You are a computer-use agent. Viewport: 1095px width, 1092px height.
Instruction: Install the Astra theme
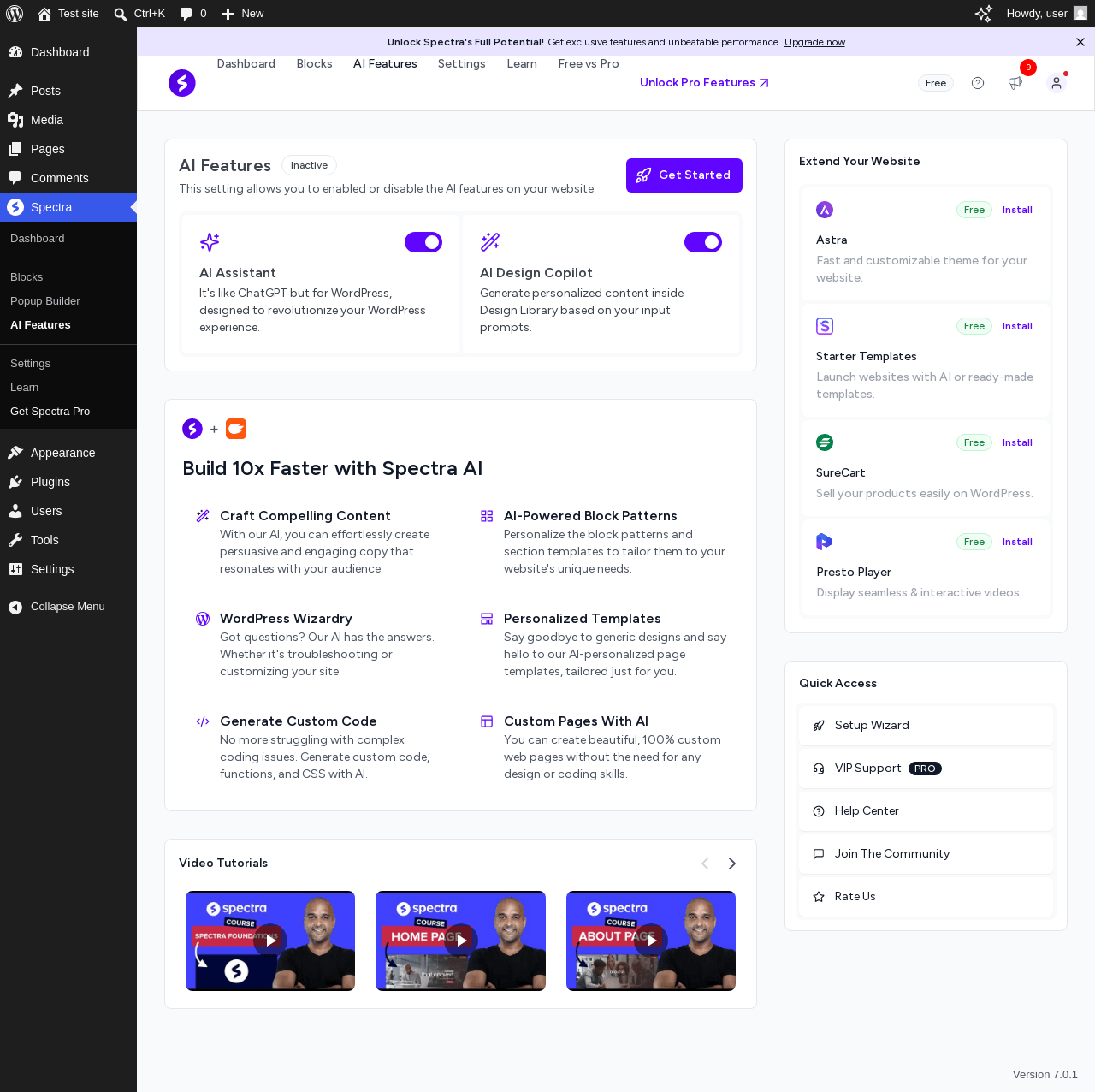click(1017, 210)
